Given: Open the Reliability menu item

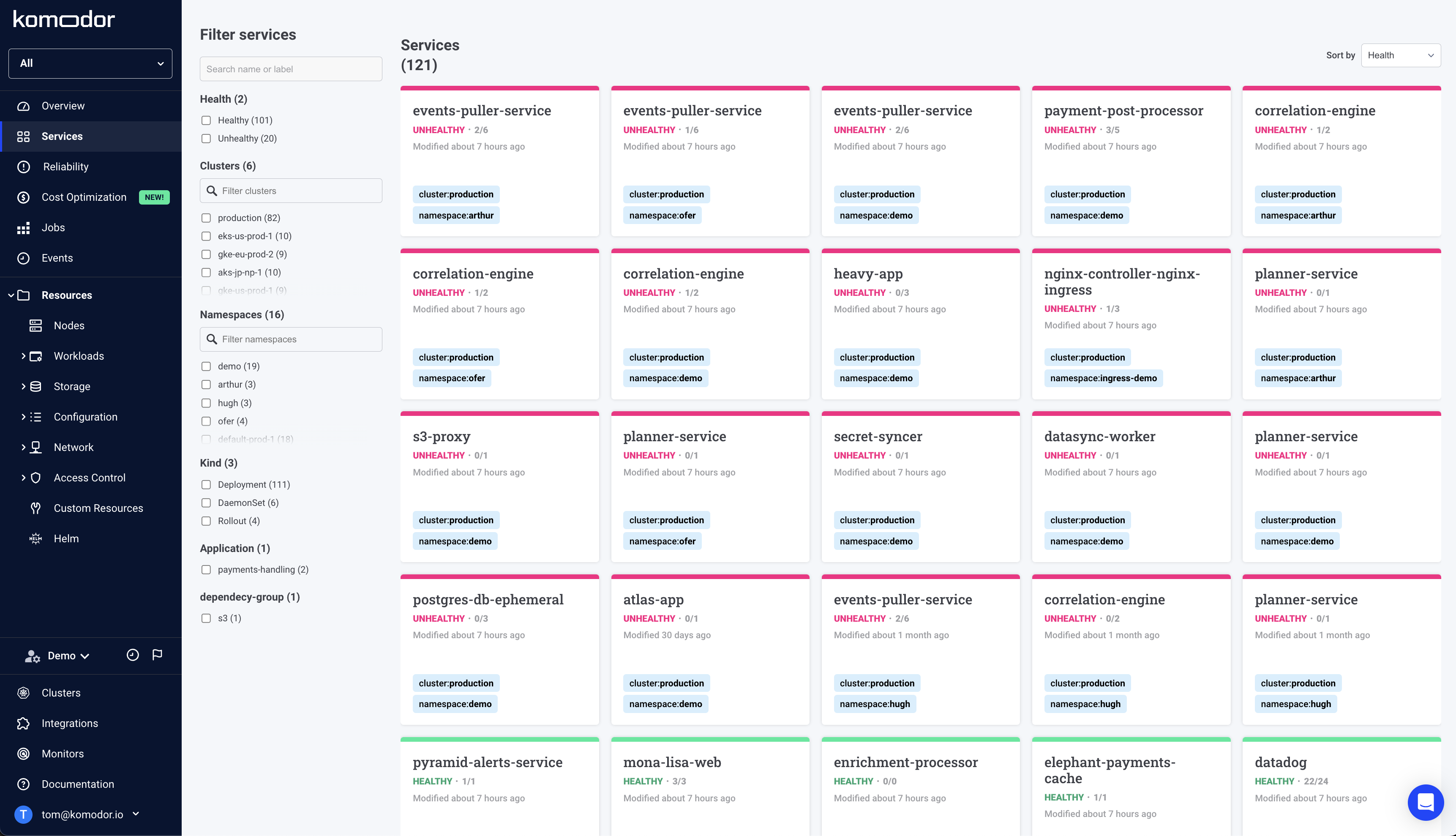Looking at the screenshot, I should (x=65, y=167).
